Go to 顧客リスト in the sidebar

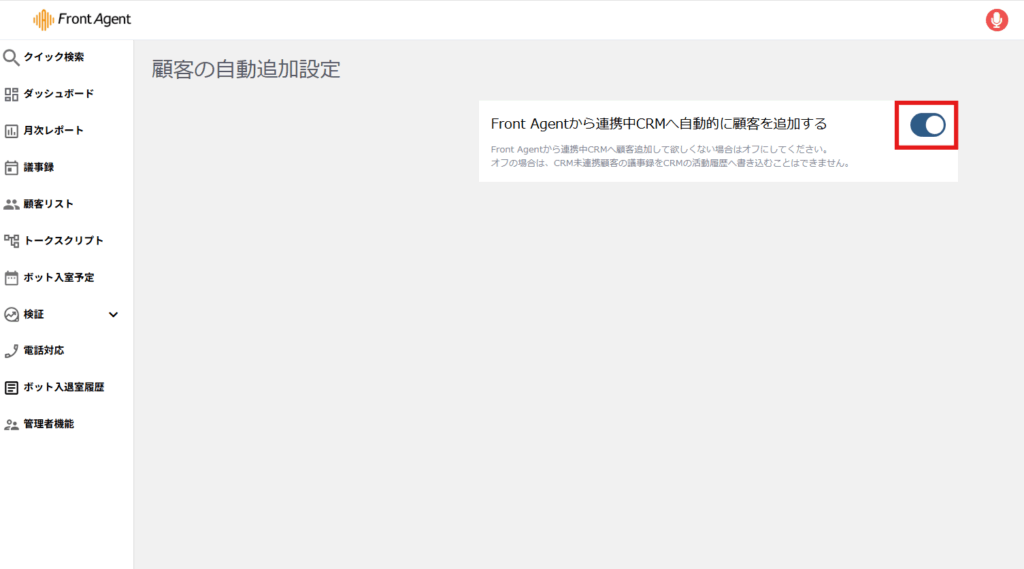pos(48,204)
